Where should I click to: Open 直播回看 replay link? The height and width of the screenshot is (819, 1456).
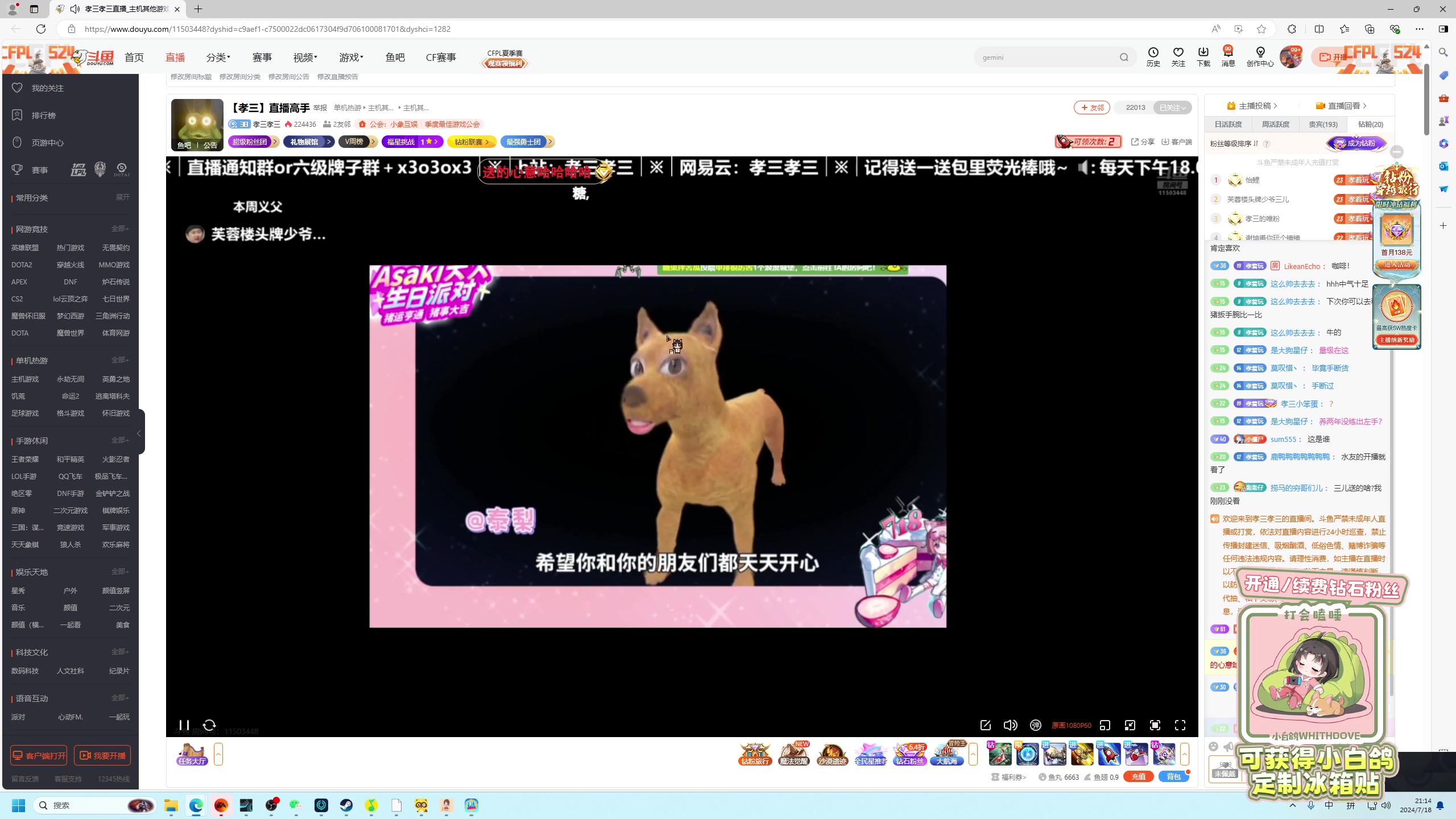point(1341,106)
